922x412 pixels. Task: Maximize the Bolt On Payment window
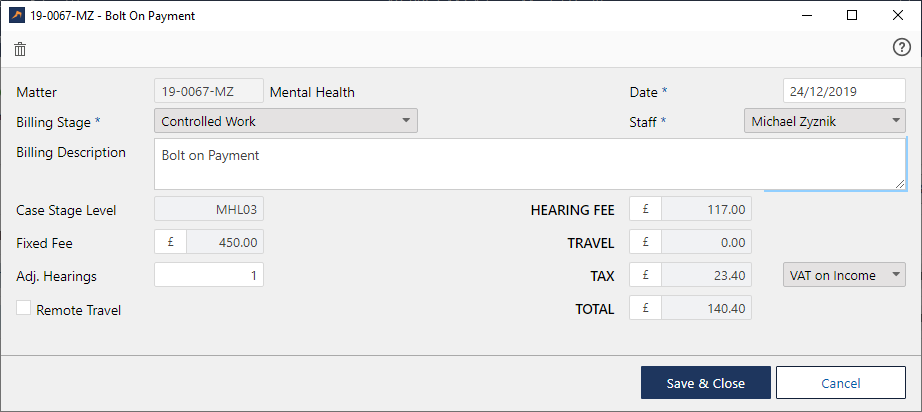tap(852, 15)
